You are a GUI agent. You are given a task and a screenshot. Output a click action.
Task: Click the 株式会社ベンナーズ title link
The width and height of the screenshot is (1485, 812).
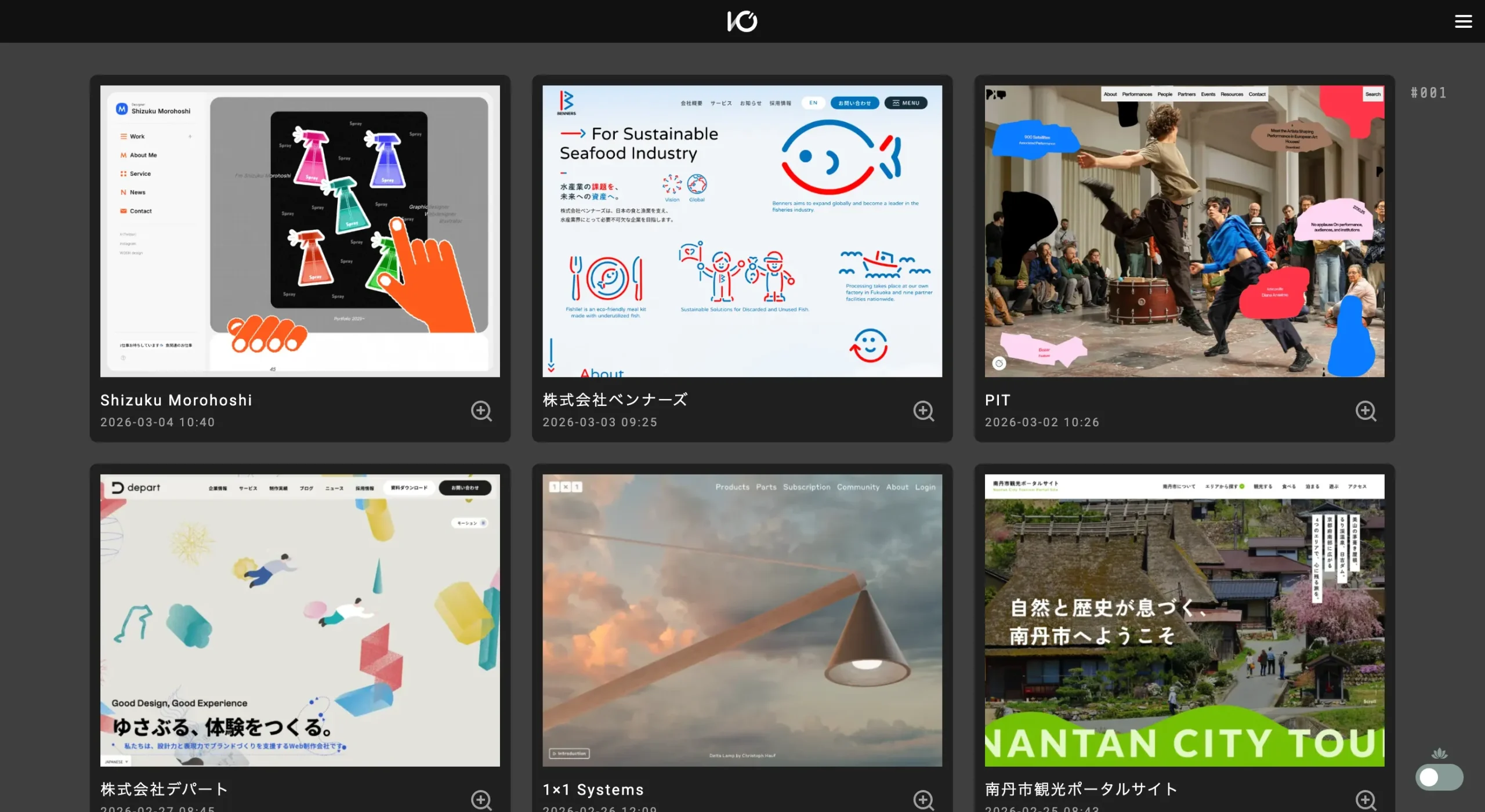615,400
